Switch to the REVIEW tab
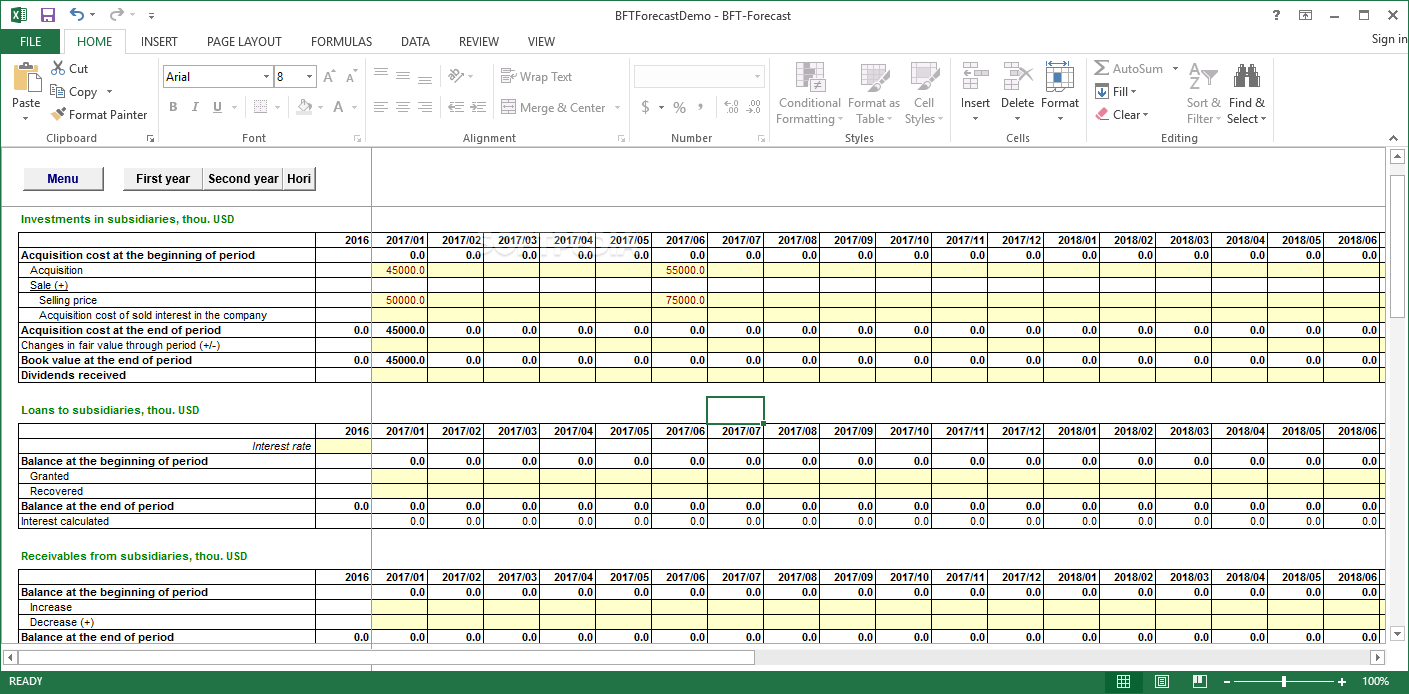Image resolution: width=1409 pixels, height=694 pixels. 479,42
